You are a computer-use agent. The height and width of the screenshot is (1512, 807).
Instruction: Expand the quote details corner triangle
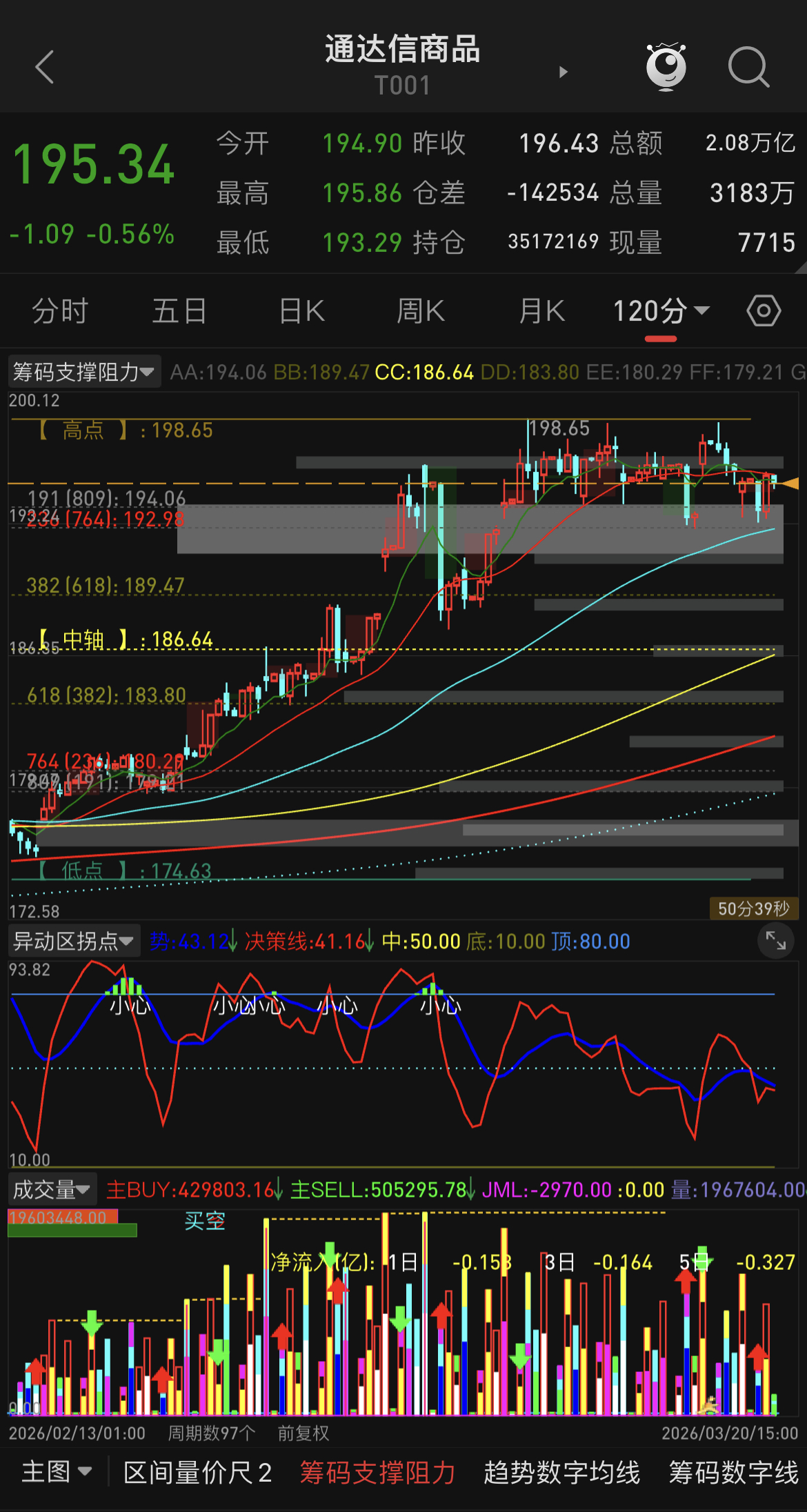pos(800,268)
